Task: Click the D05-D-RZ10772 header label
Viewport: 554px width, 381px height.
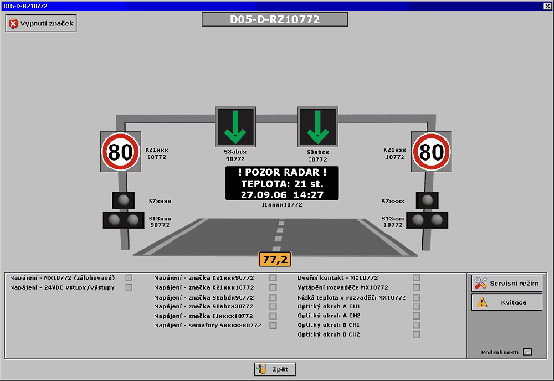Action: click(275, 19)
